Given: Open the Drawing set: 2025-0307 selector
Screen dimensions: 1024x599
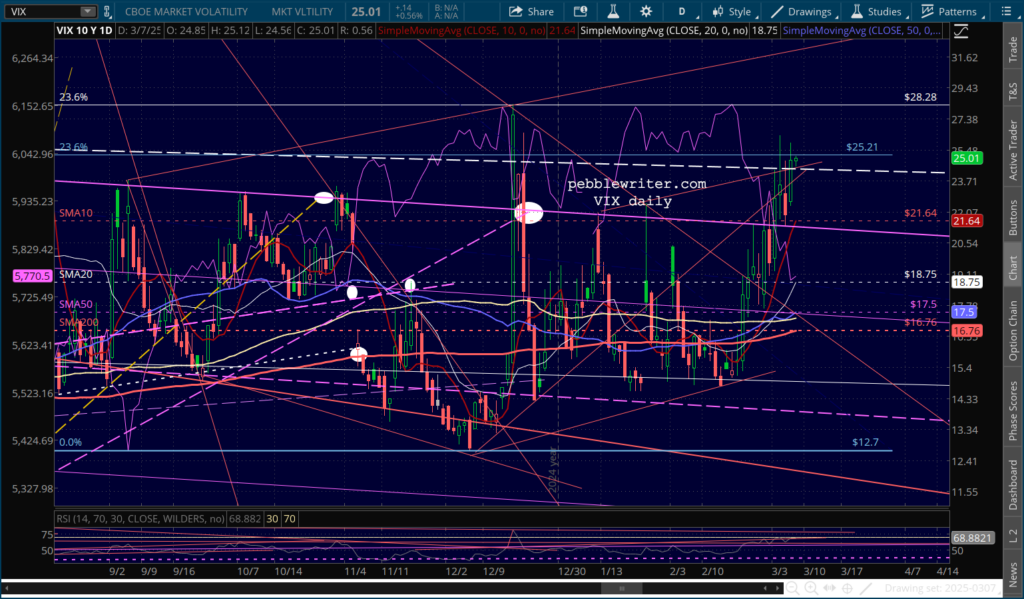Looking at the screenshot, I should (x=940, y=589).
